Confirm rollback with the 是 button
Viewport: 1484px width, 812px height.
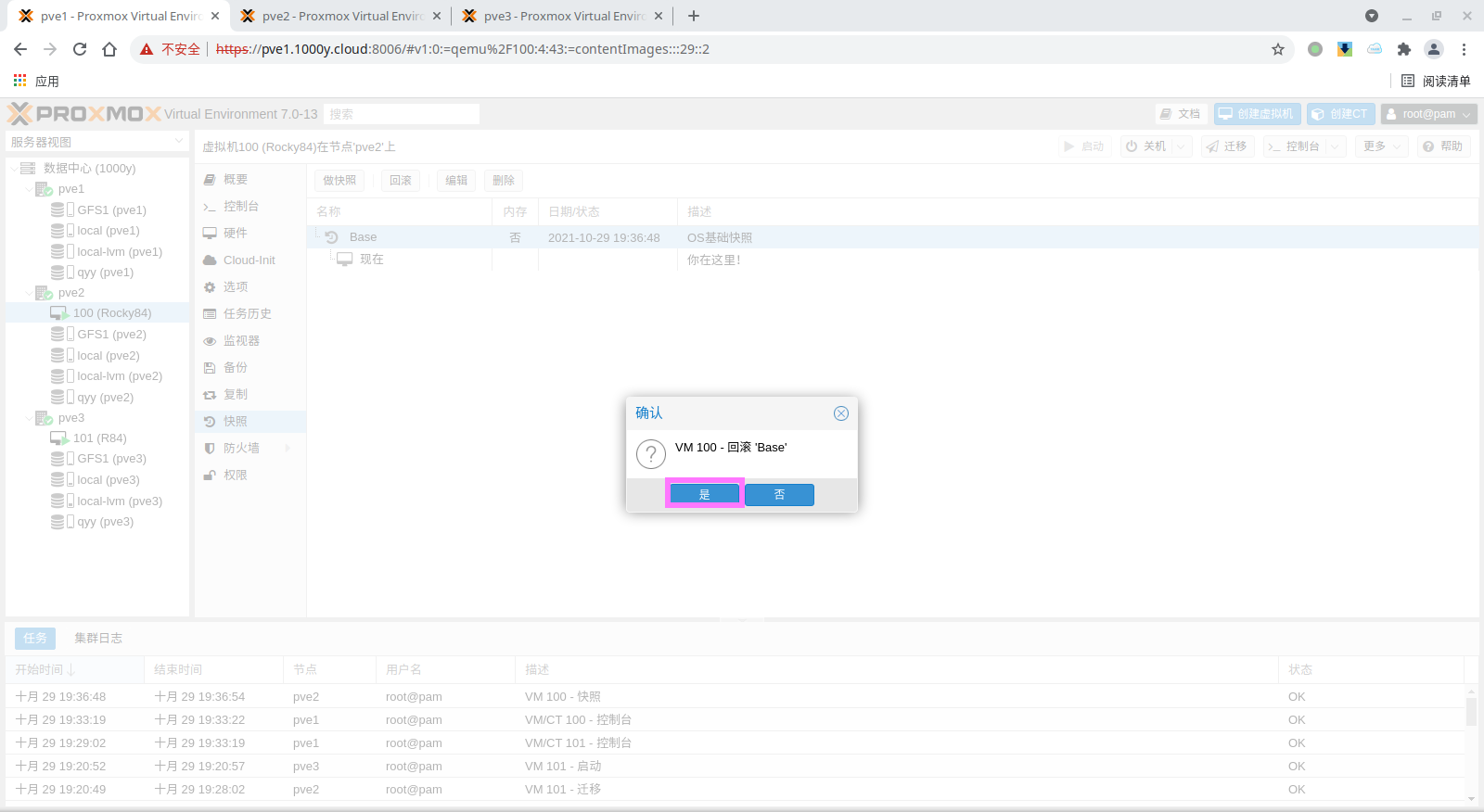click(704, 494)
